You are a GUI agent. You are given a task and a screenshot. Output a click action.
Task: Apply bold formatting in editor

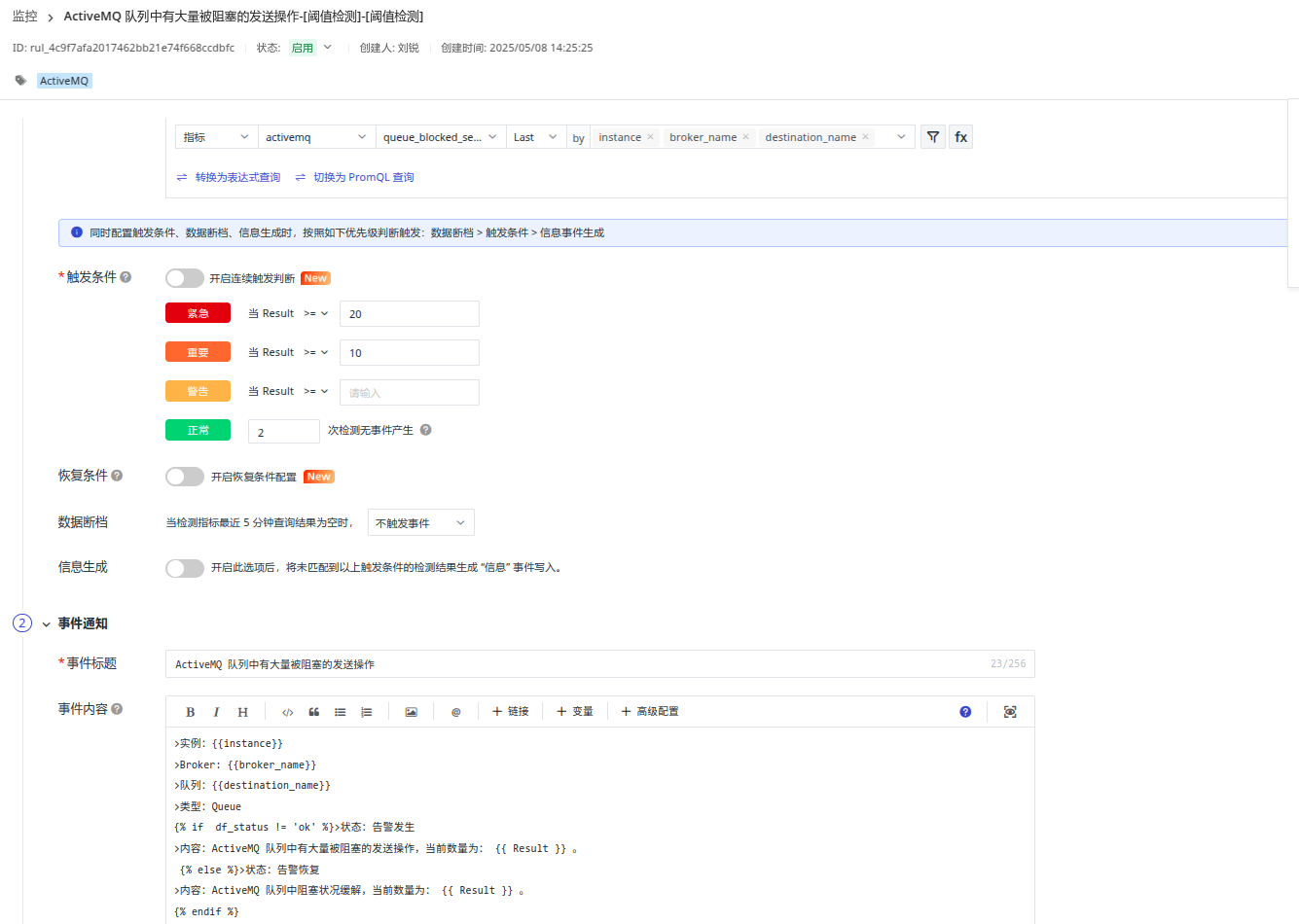[191, 712]
